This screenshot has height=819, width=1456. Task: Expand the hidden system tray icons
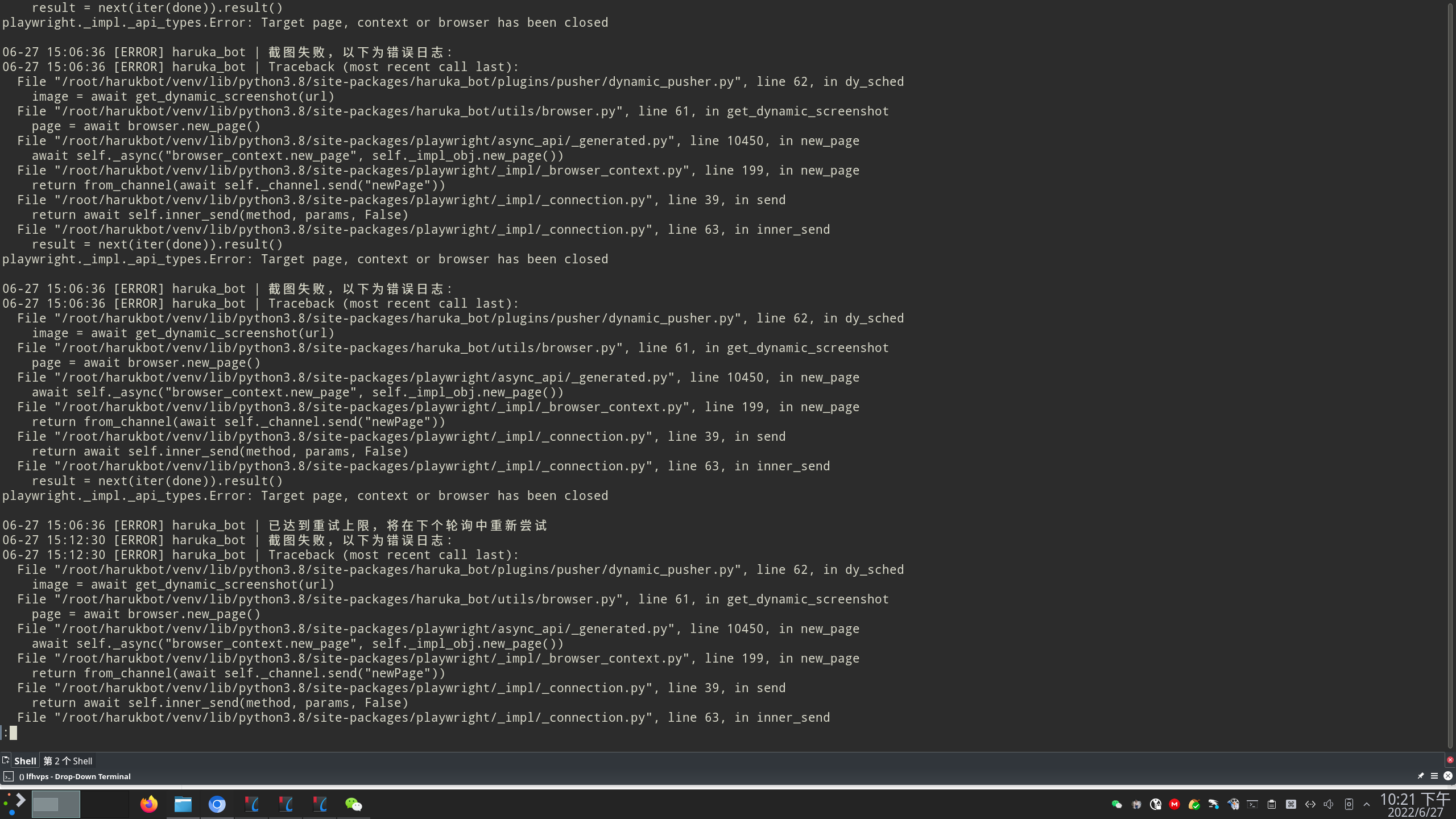(x=1367, y=804)
